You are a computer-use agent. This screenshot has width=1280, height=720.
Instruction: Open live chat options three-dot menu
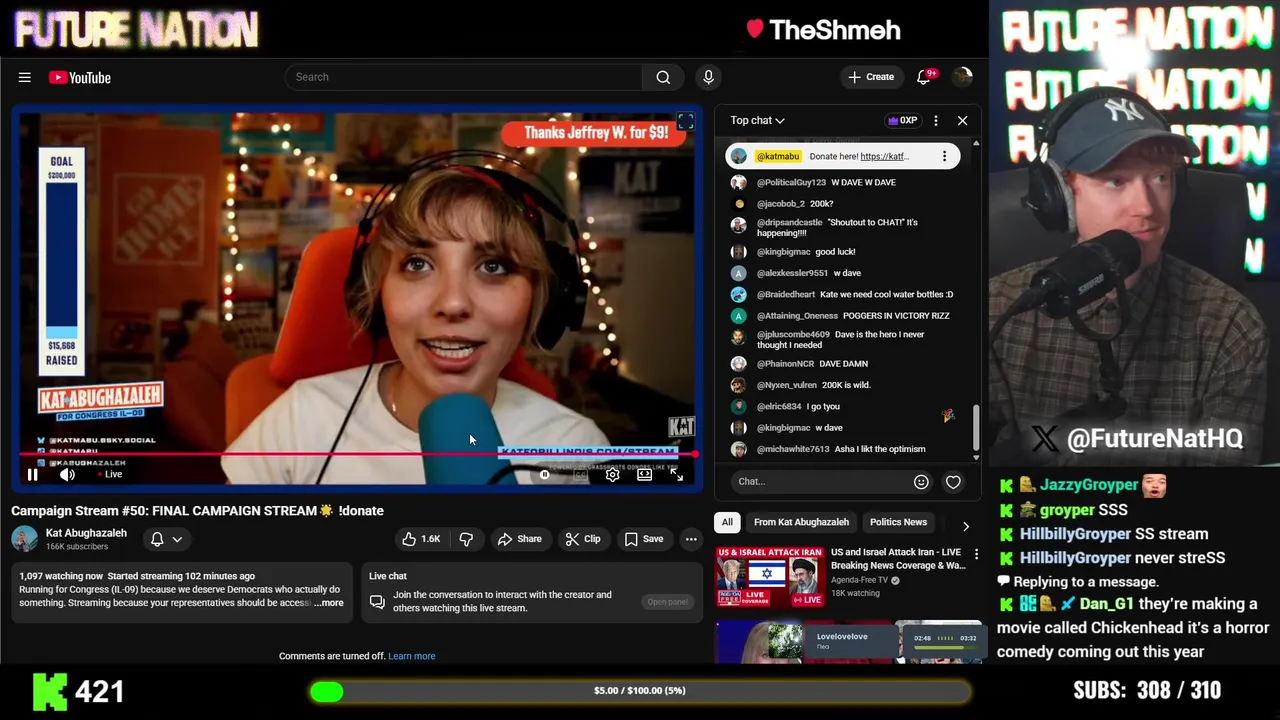[936, 121]
